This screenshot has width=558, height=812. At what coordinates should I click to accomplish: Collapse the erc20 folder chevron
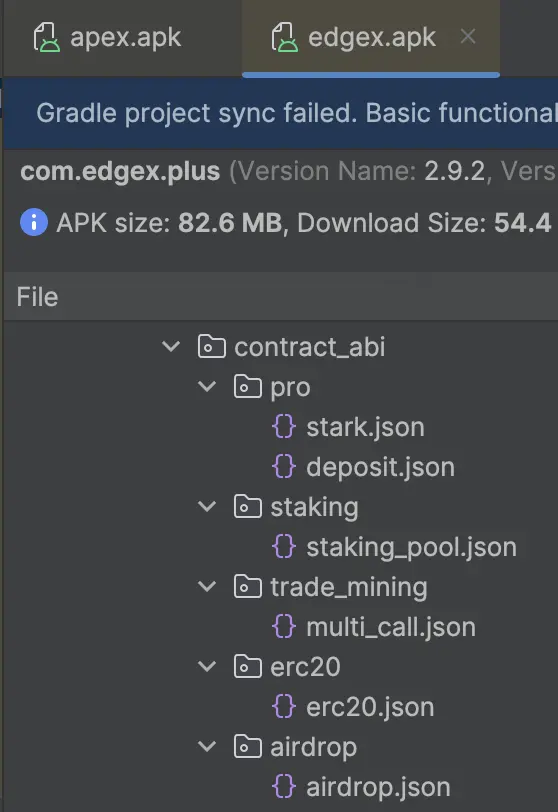click(207, 667)
